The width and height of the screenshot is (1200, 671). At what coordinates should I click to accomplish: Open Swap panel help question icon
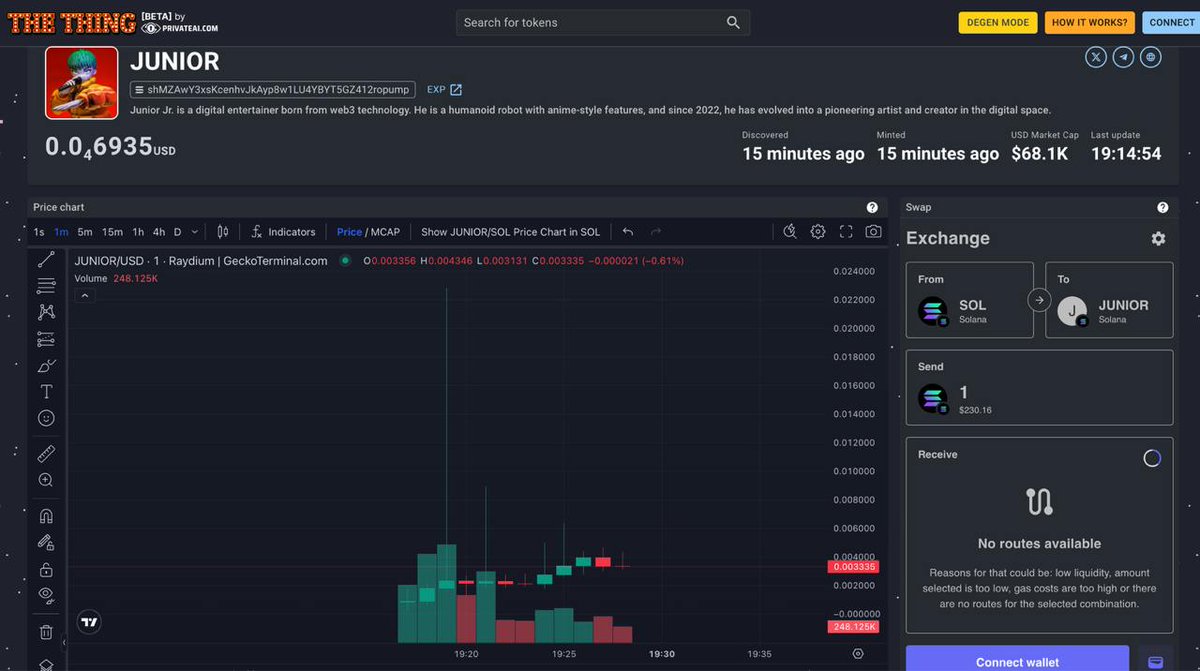click(1163, 207)
